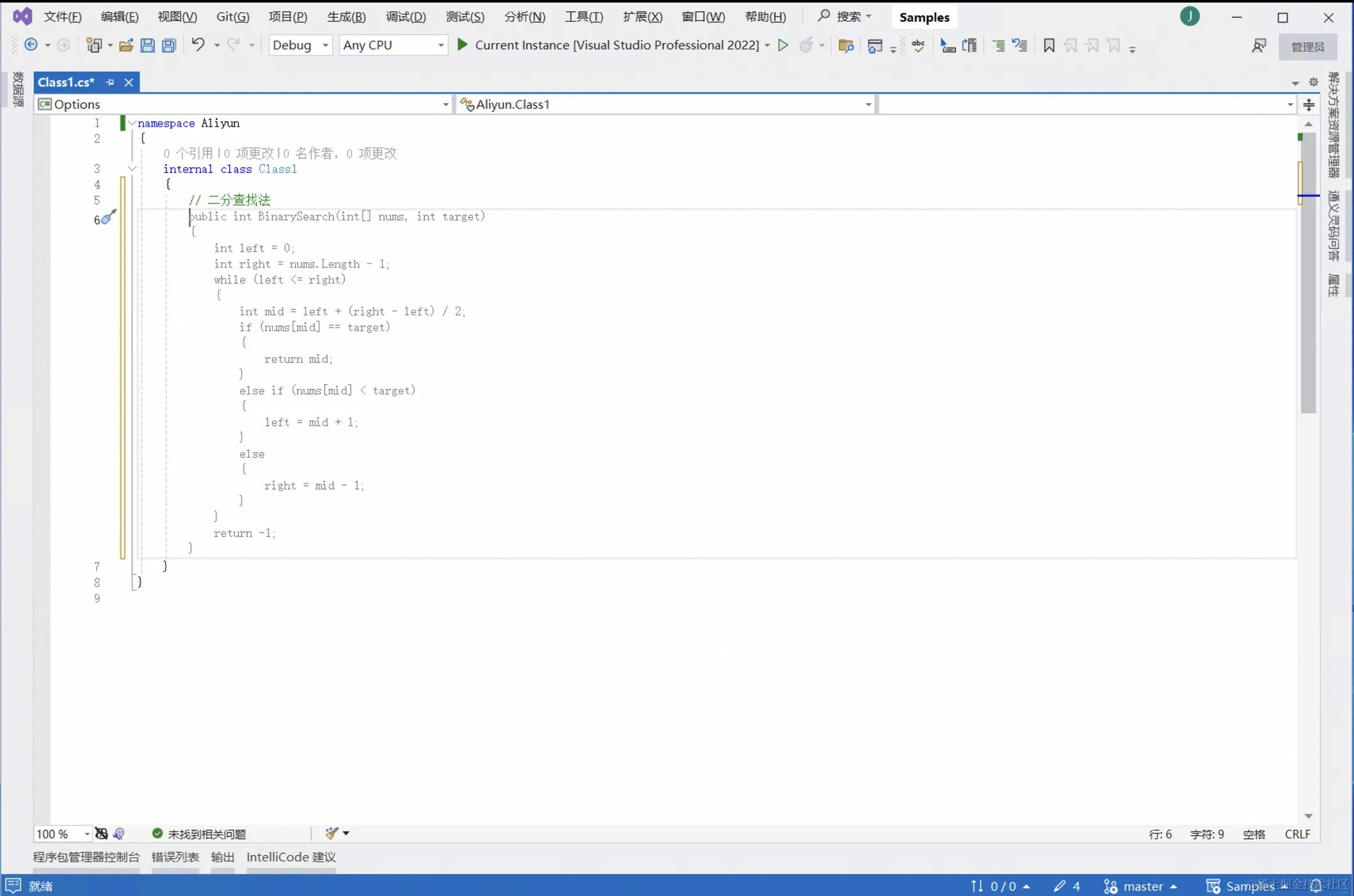
Task: Toggle the pin on the Class1.cs tab
Action: 110,83
